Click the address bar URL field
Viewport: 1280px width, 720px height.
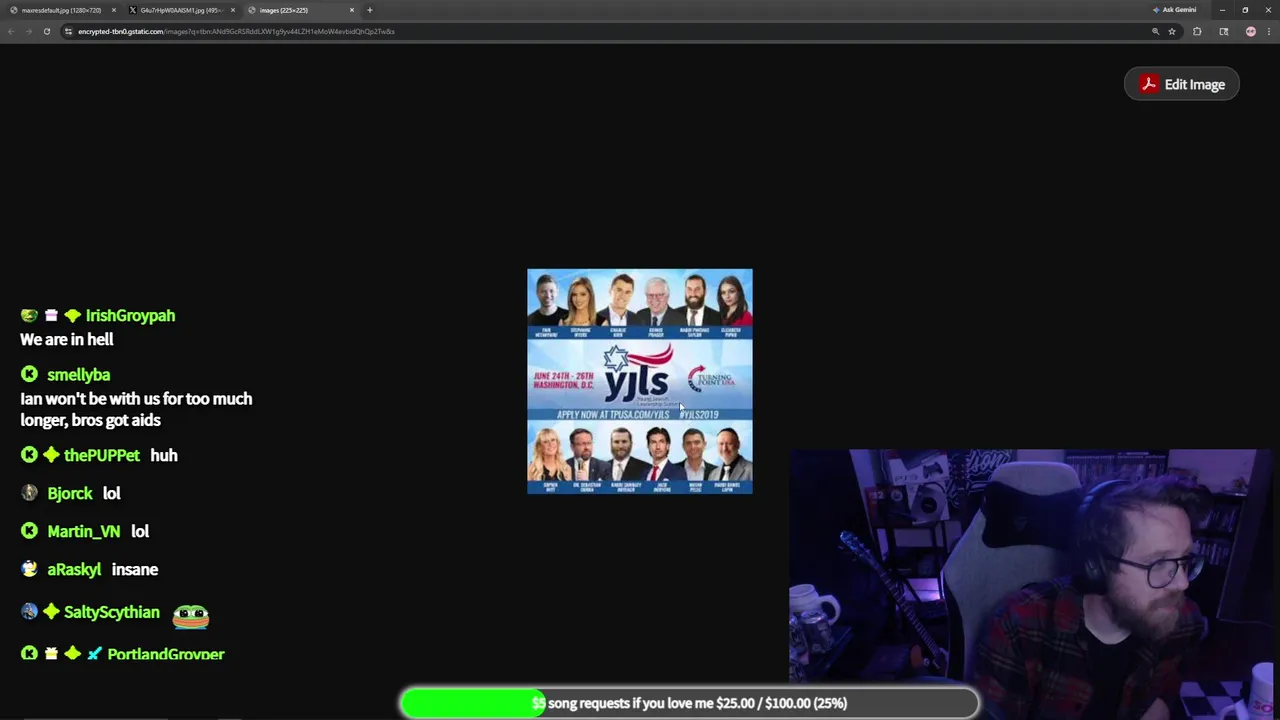coord(600,31)
